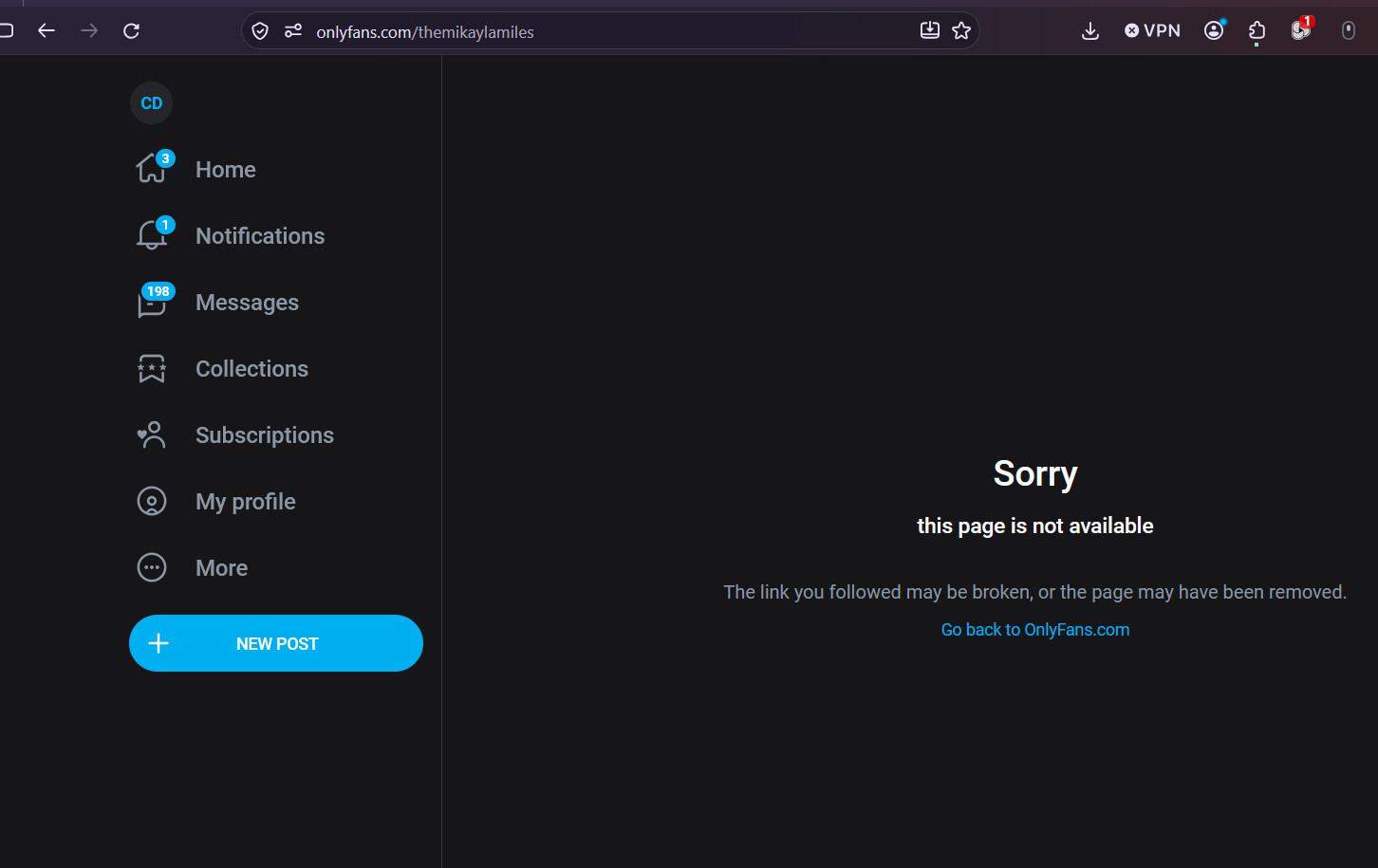The image size is (1378, 868).
Task: Bookmark this page with the star icon
Action: coord(961,31)
